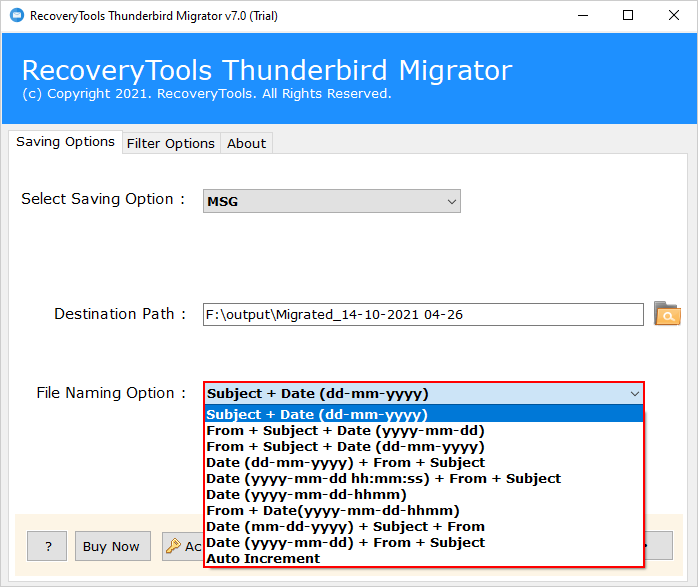This screenshot has width=698, height=587.
Task: Select Date (mm-dd-yyyy) + Subject + From
Action: coord(423,526)
